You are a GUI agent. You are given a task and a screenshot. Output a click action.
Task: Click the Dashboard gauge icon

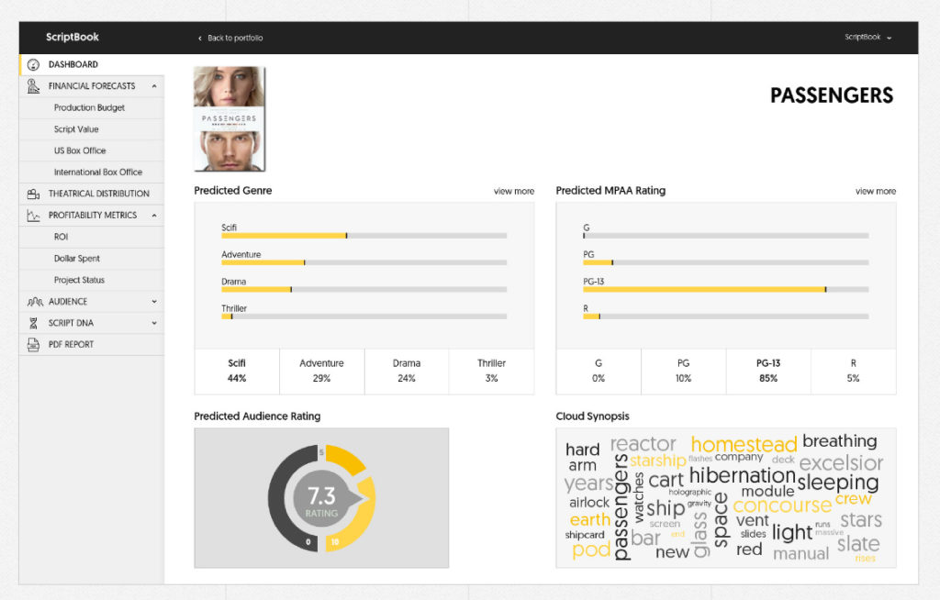(x=33, y=65)
